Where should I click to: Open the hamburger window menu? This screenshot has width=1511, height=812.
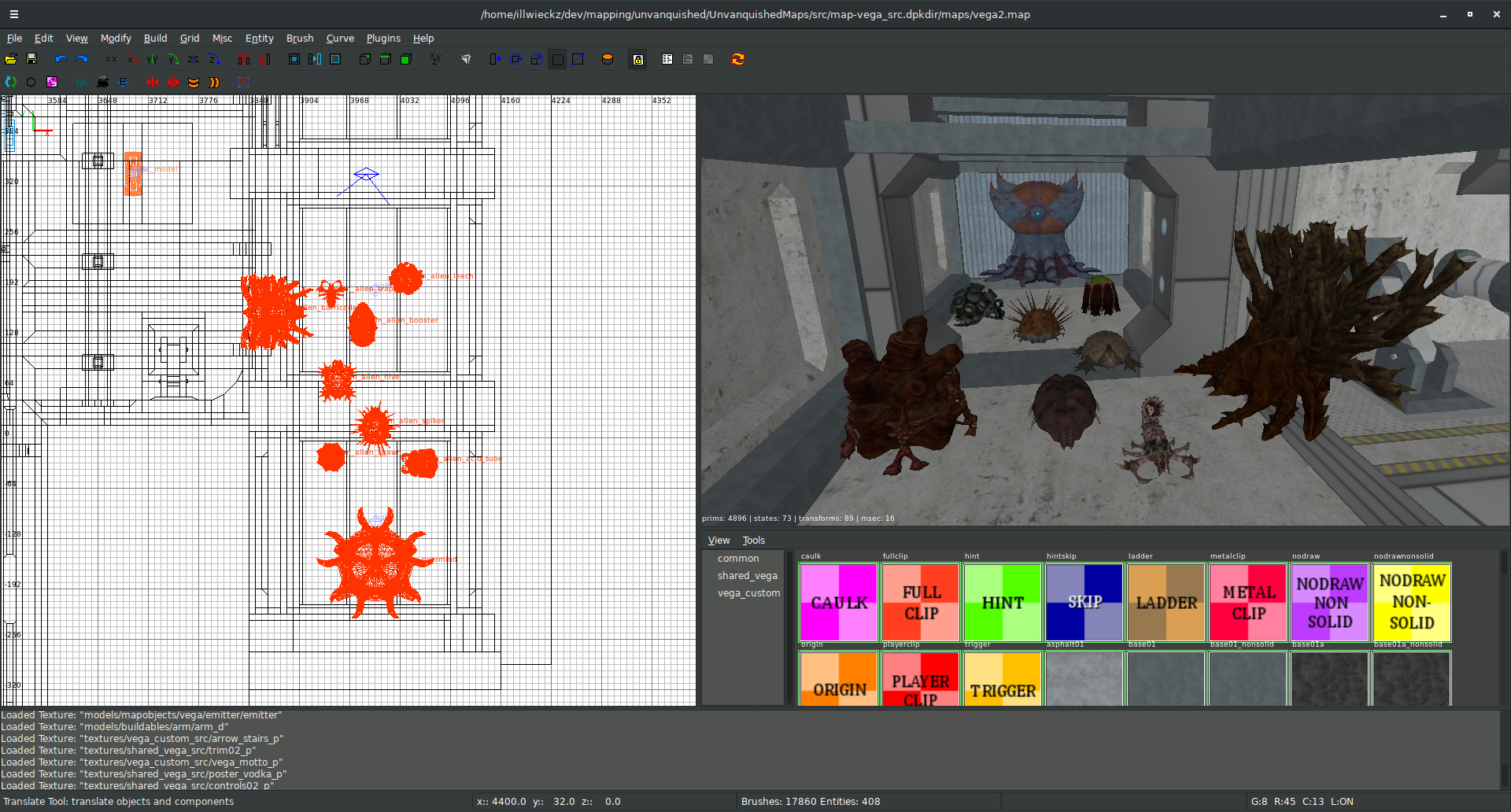click(13, 14)
